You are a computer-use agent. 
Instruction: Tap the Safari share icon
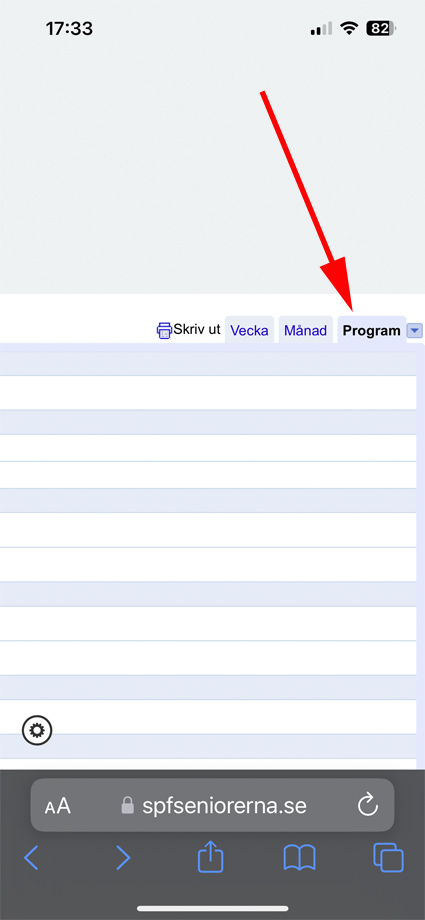tap(212, 858)
